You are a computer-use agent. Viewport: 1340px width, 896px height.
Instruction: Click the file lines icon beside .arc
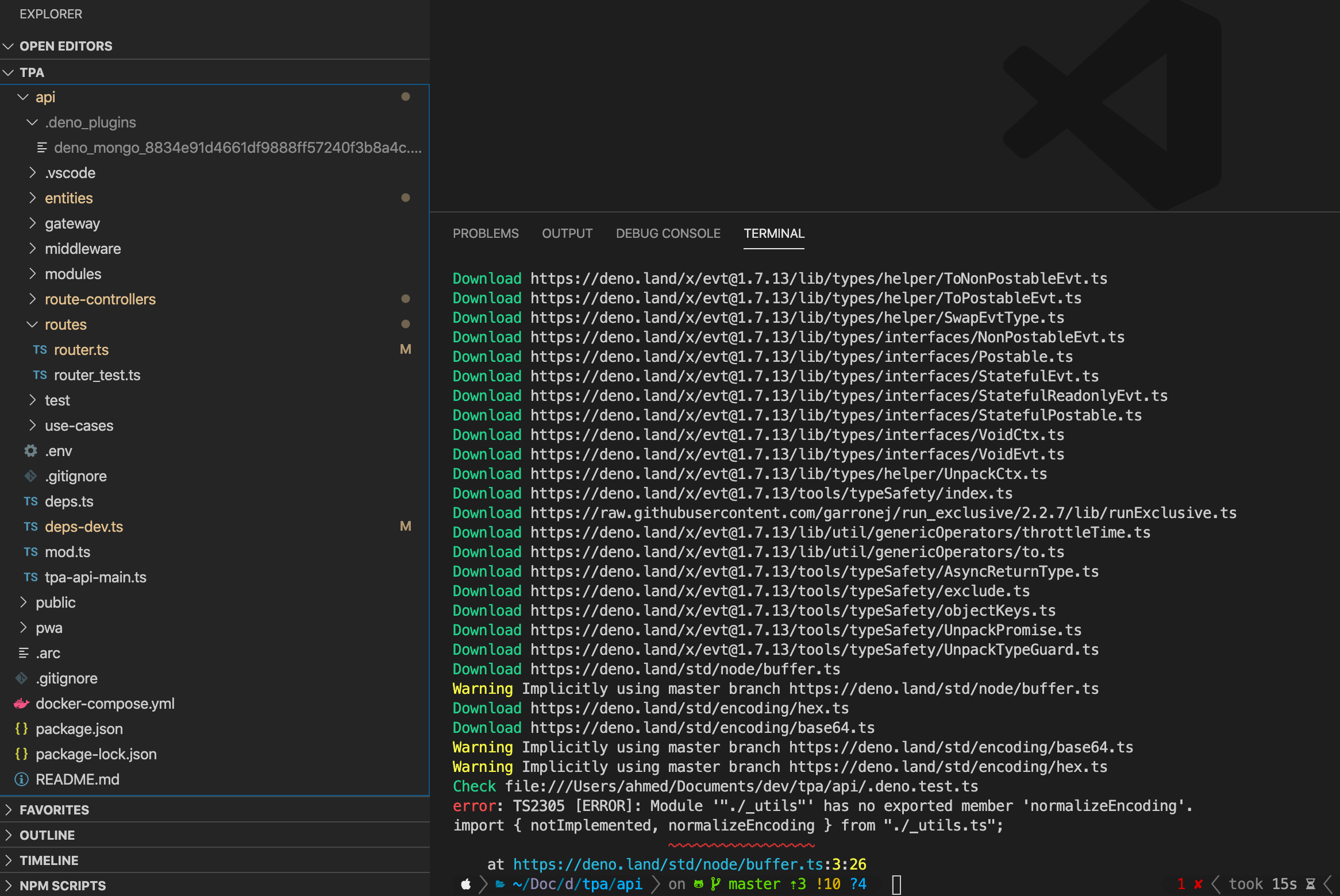pyautogui.click(x=24, y=653)
